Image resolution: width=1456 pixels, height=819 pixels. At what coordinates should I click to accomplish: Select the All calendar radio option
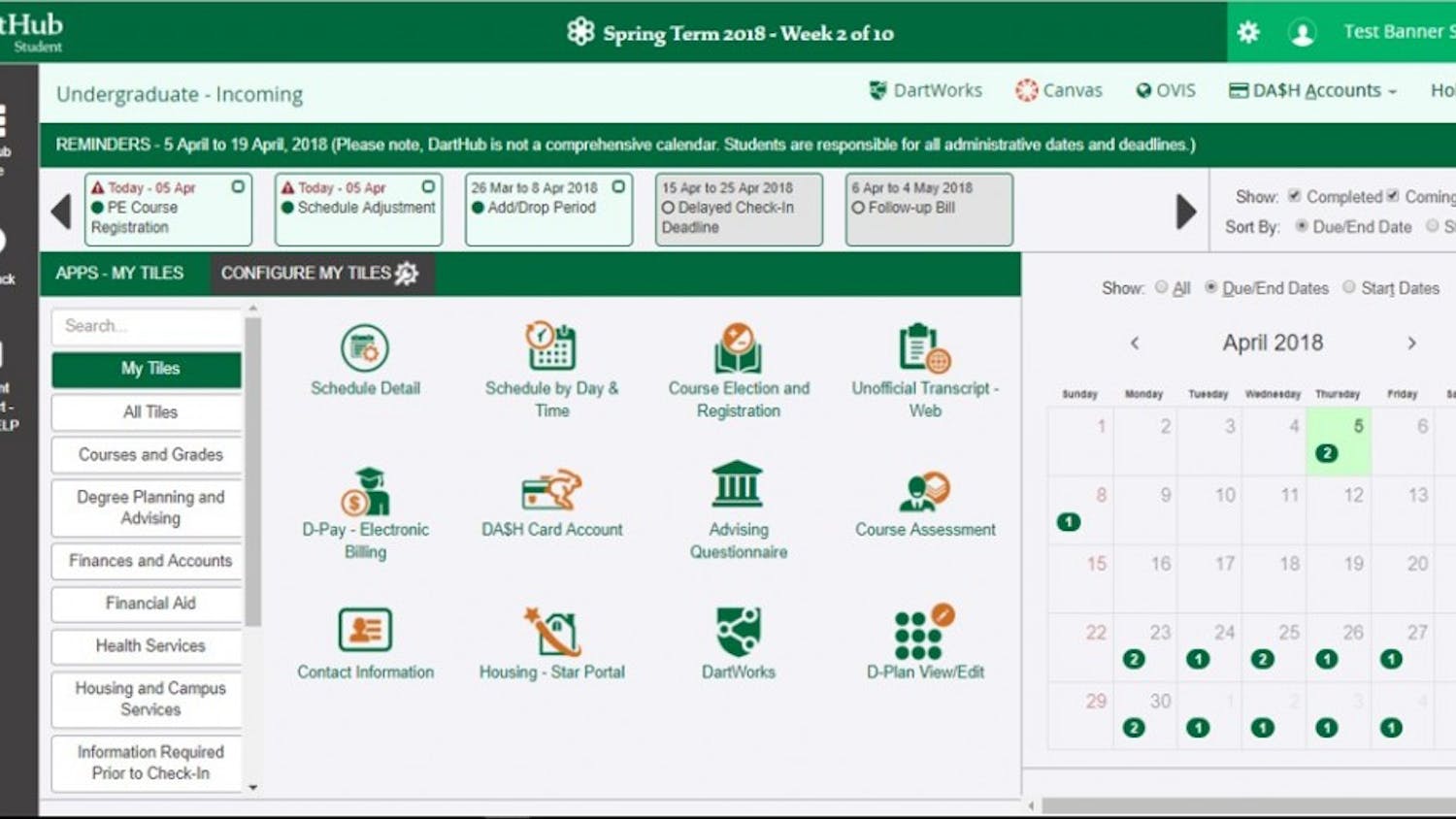(x=1162, y=287)
